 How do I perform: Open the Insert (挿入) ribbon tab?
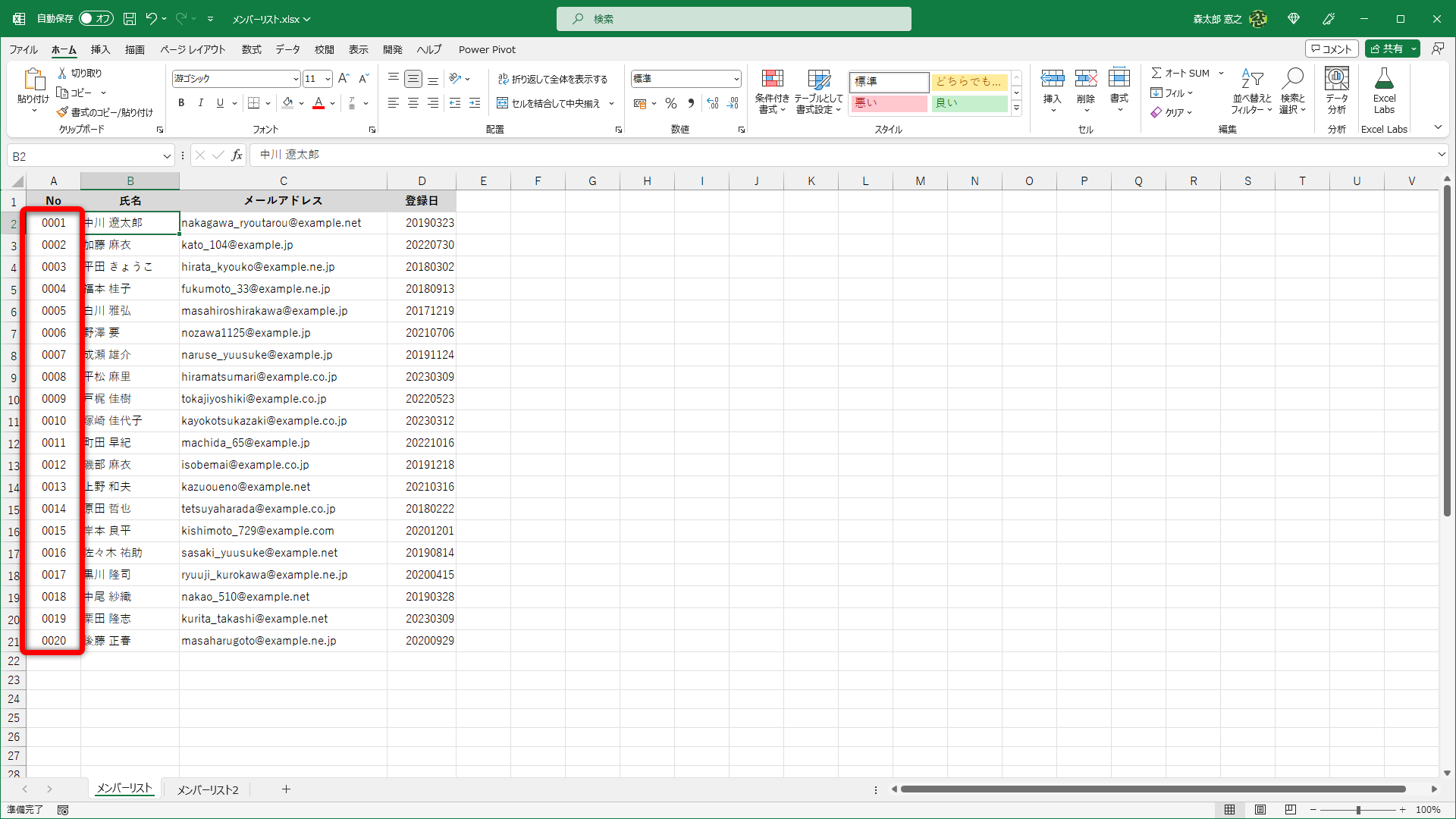point(100,49)
